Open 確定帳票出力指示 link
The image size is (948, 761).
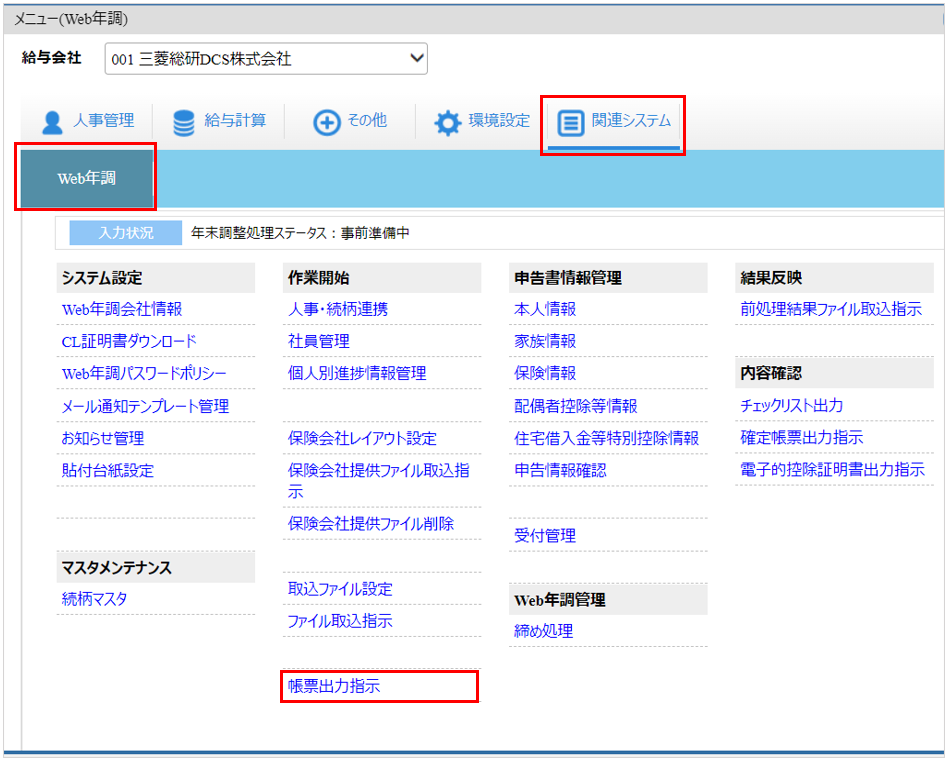[802, 438]
